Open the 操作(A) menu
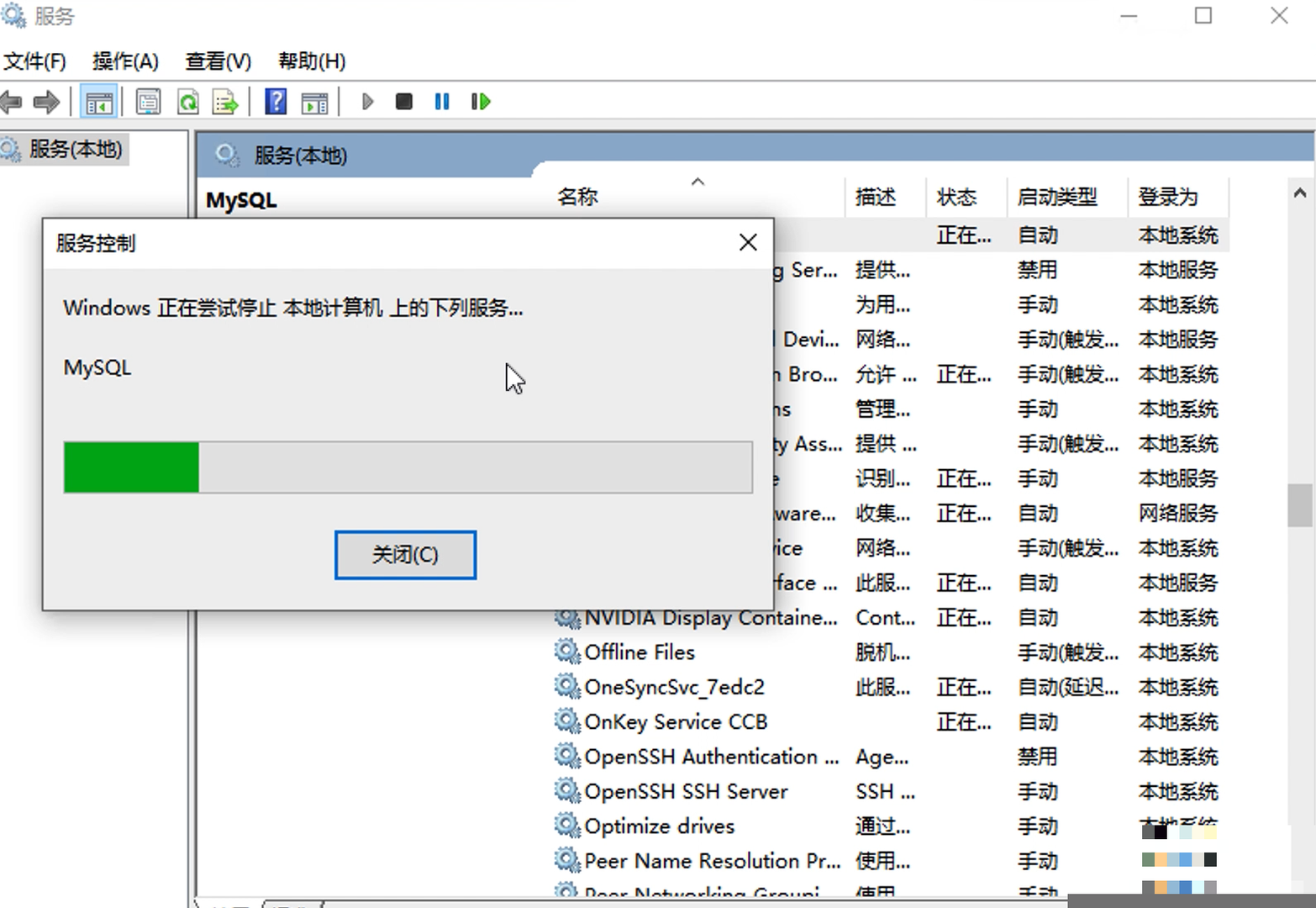Image resolution: width=1316 pixels, height=908 pixels. (125, 61)
